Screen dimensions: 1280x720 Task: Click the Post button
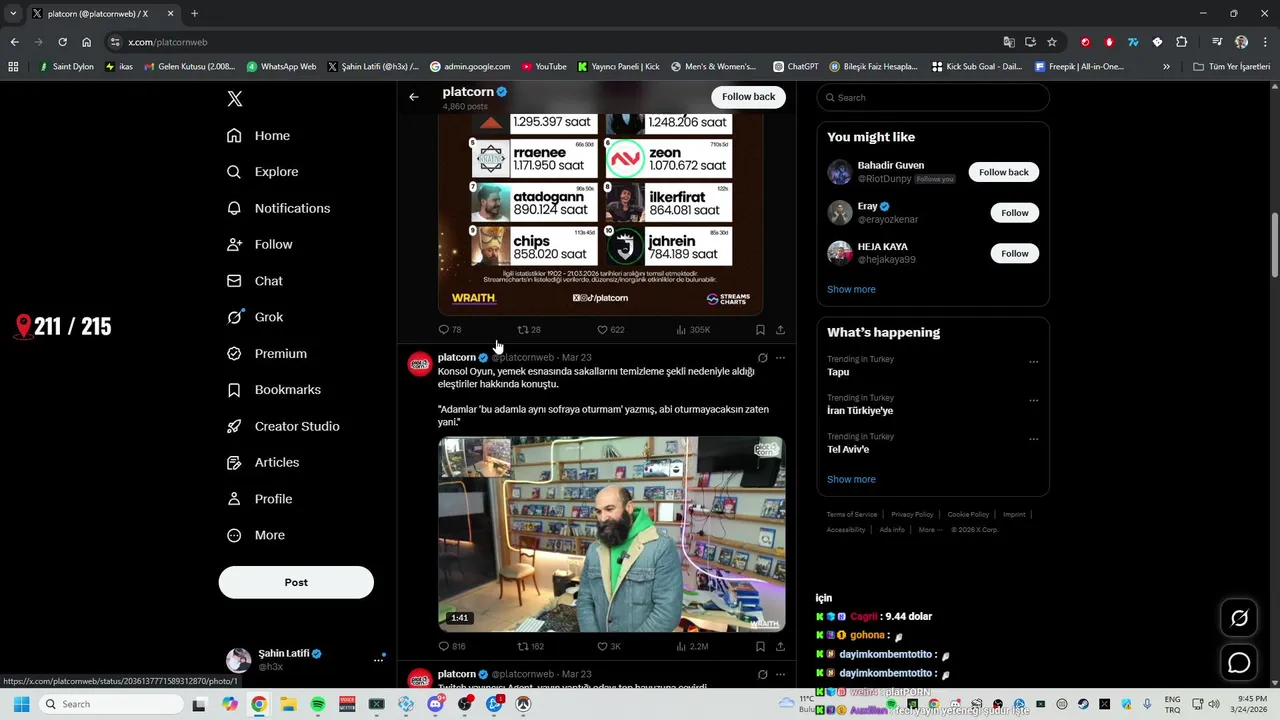296,582
